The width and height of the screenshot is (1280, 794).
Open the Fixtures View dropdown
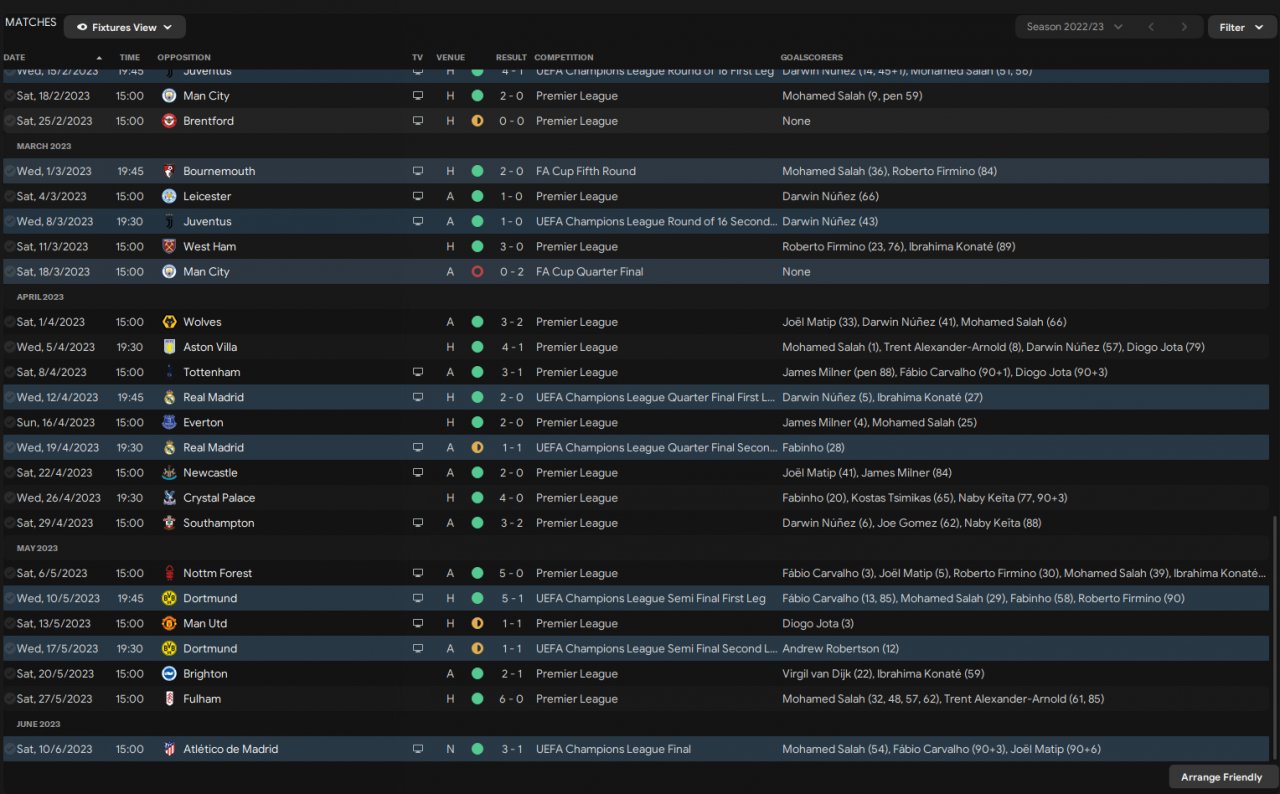point(124,27)
